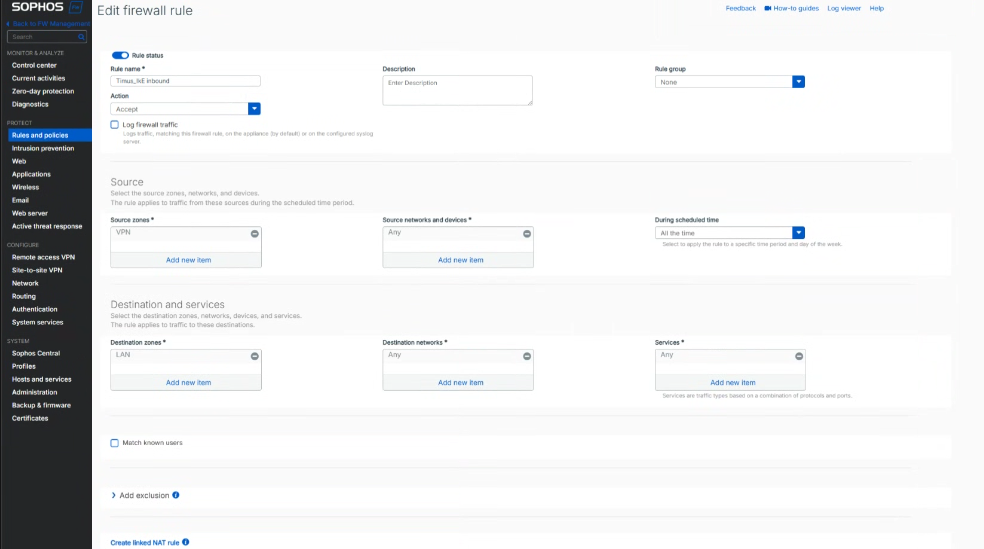Open Web server menu item
This screenshot has width=984, height=549.
point(29,213)
